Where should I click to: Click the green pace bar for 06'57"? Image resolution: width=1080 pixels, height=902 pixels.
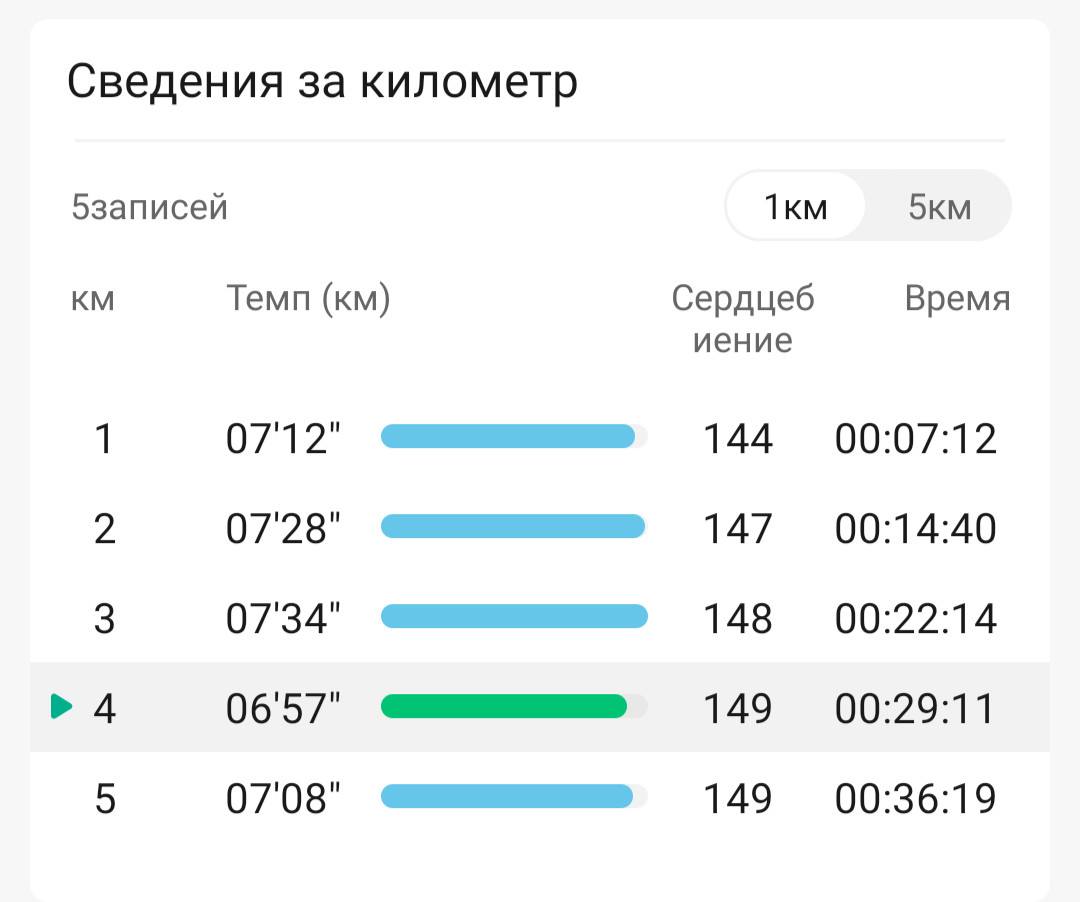coord(504,706)
